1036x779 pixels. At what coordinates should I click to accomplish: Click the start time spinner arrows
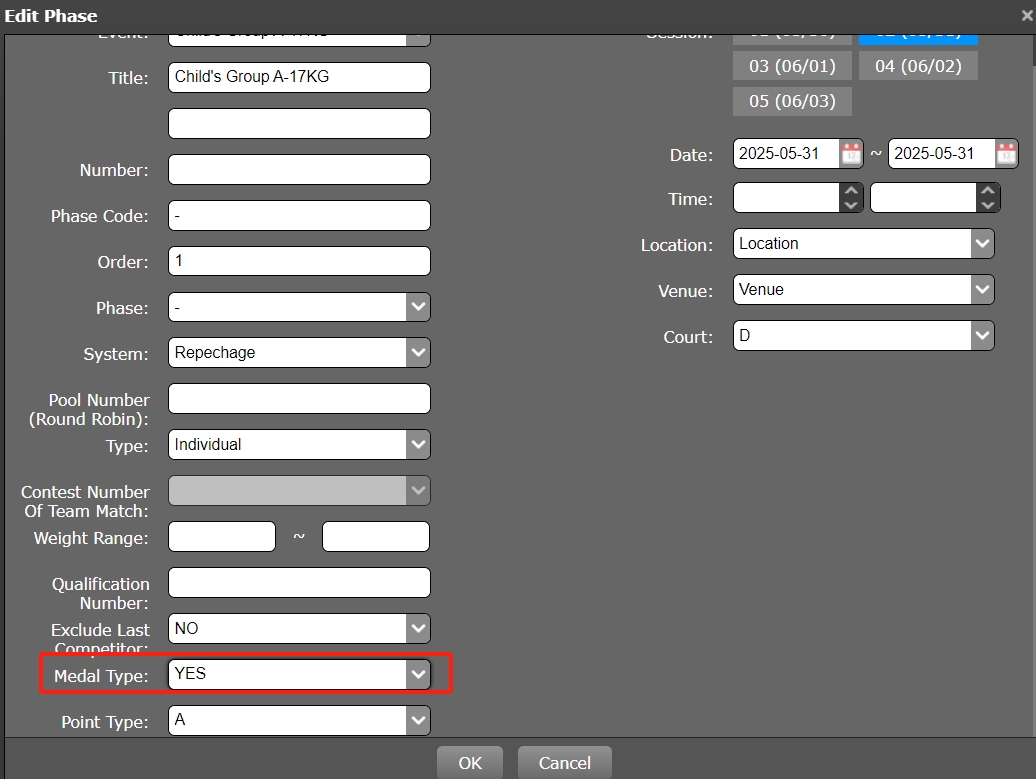(x=851, y=198)
